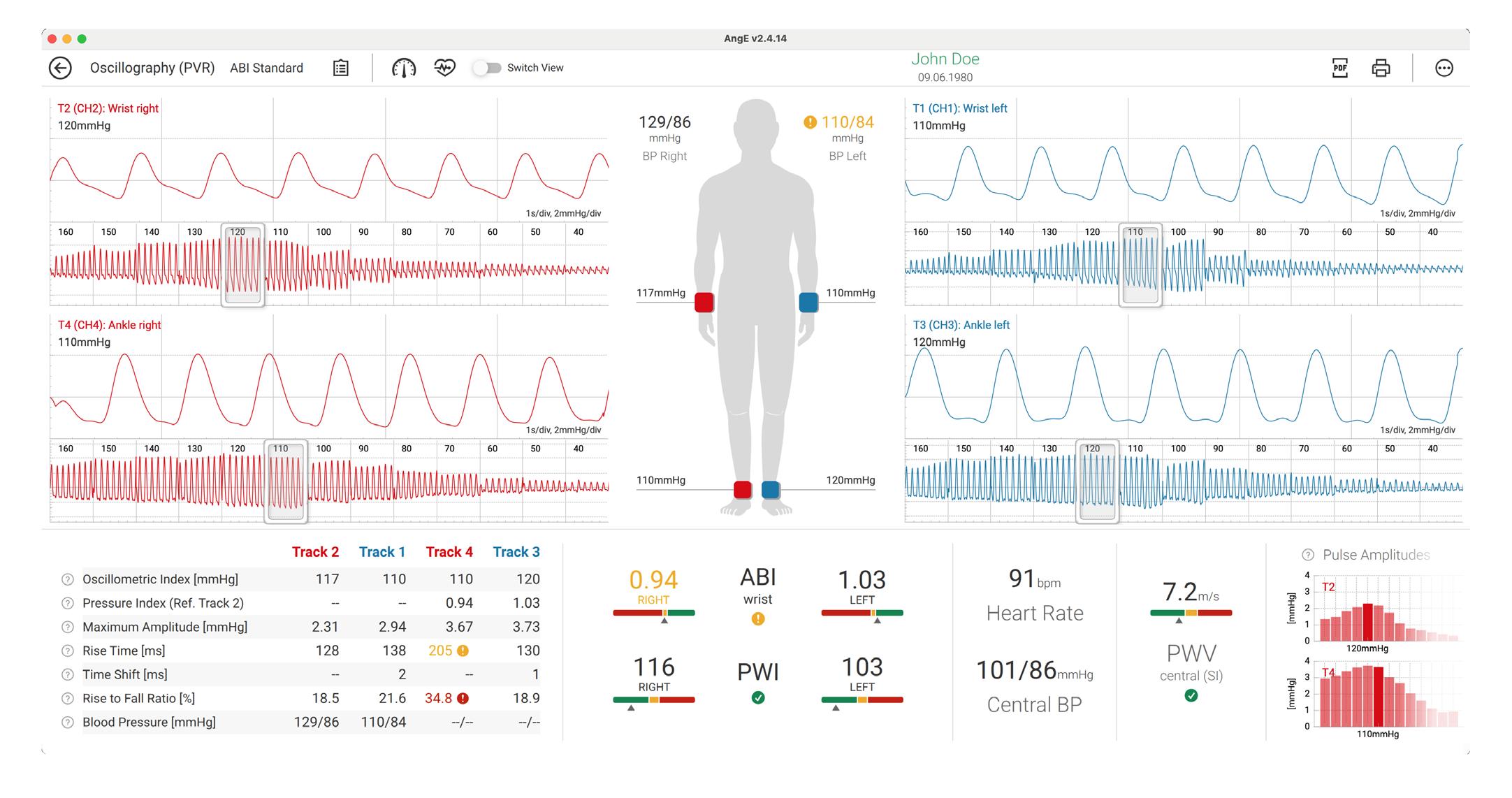The height and width of the screenshot is (798, 1512).
Task: Select the Track 3 column header
Action: tap(516, 552)
